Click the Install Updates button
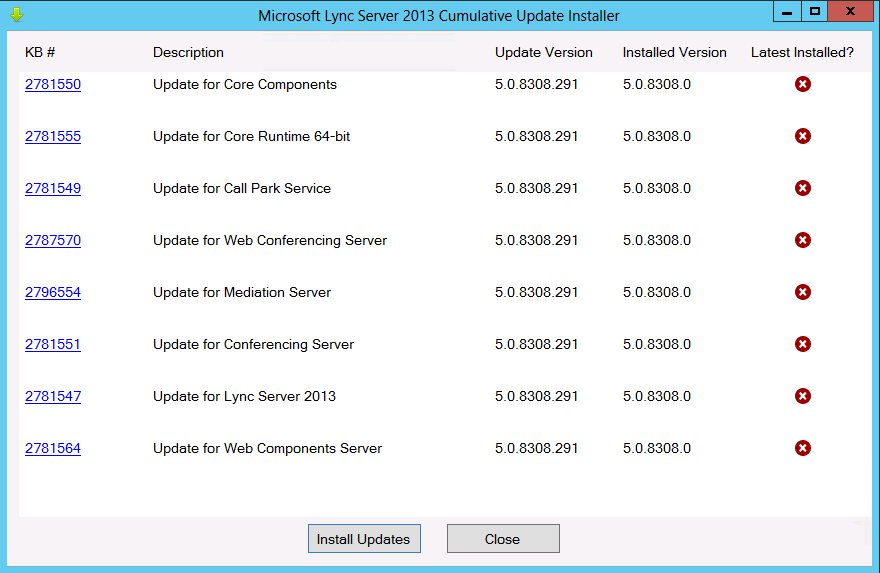Screen dimensions: 880x573 click(x=364, y=539)
